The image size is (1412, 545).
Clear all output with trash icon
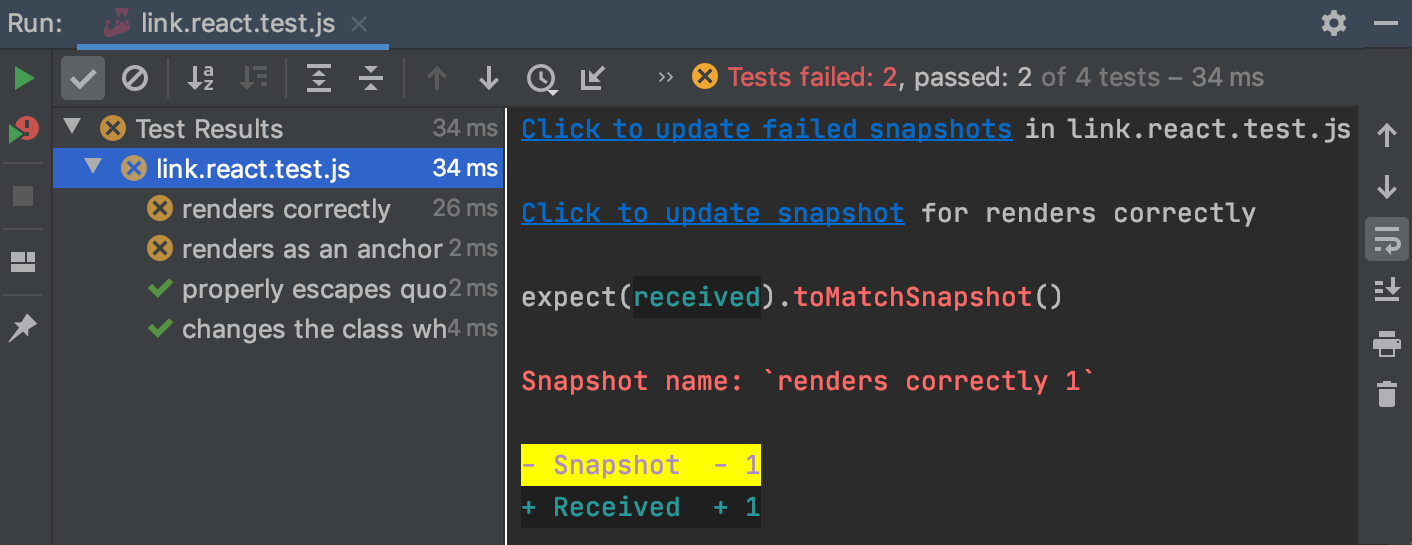(1386, 393)
